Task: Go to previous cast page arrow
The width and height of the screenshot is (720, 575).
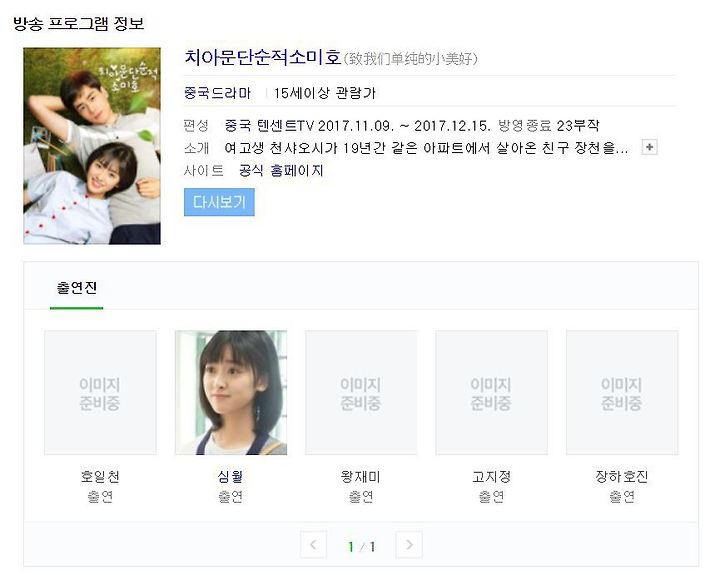Action: pyautogui.click(x=313, y=545)
